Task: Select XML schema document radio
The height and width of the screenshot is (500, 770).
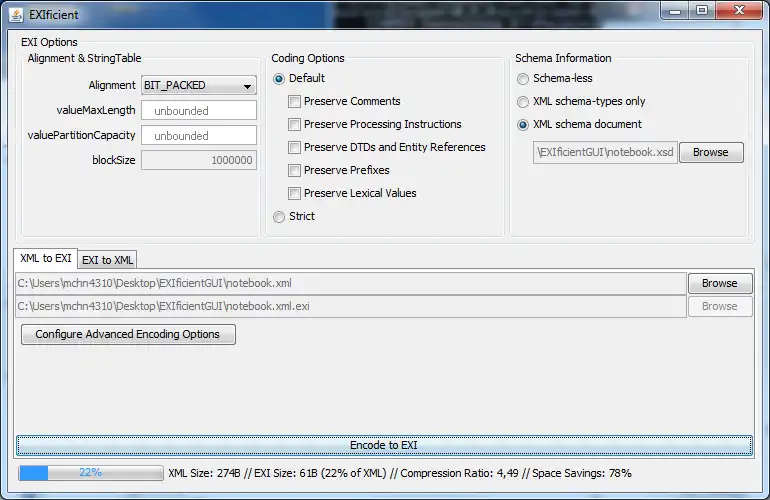Action: click(523, 125)
